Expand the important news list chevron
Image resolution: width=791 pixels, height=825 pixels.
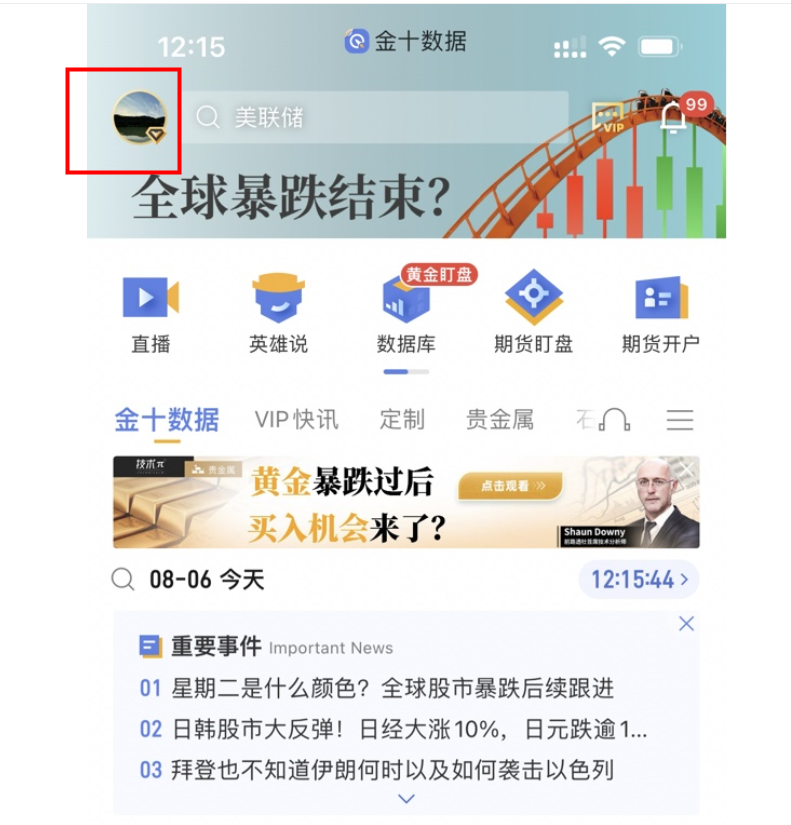(x=406, y=799)
